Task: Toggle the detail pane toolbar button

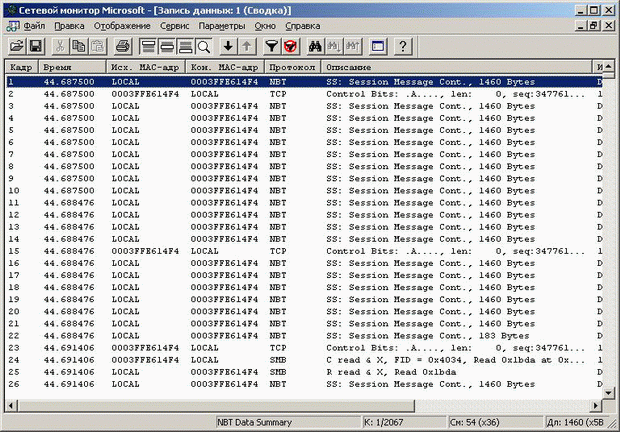Action: (x=167, y=46)
